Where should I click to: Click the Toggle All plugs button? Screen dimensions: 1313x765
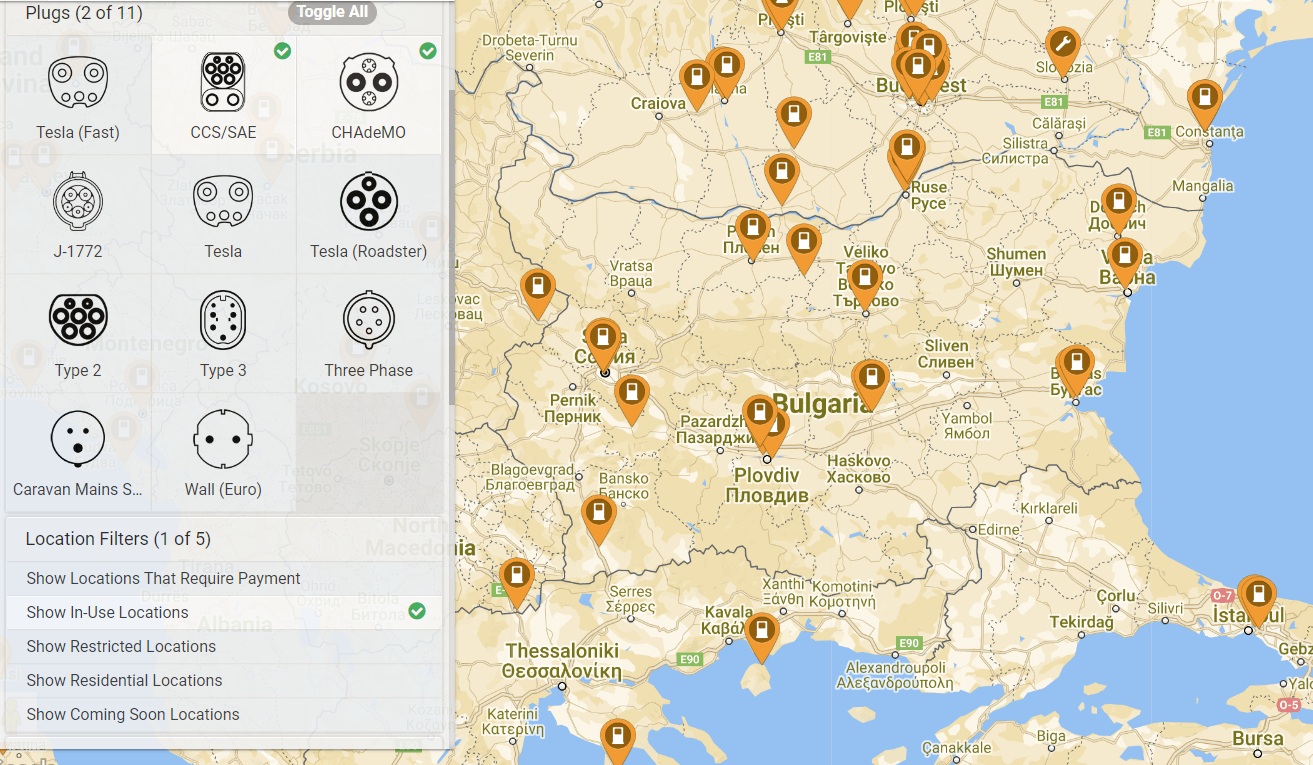click(x=333, y=12)
